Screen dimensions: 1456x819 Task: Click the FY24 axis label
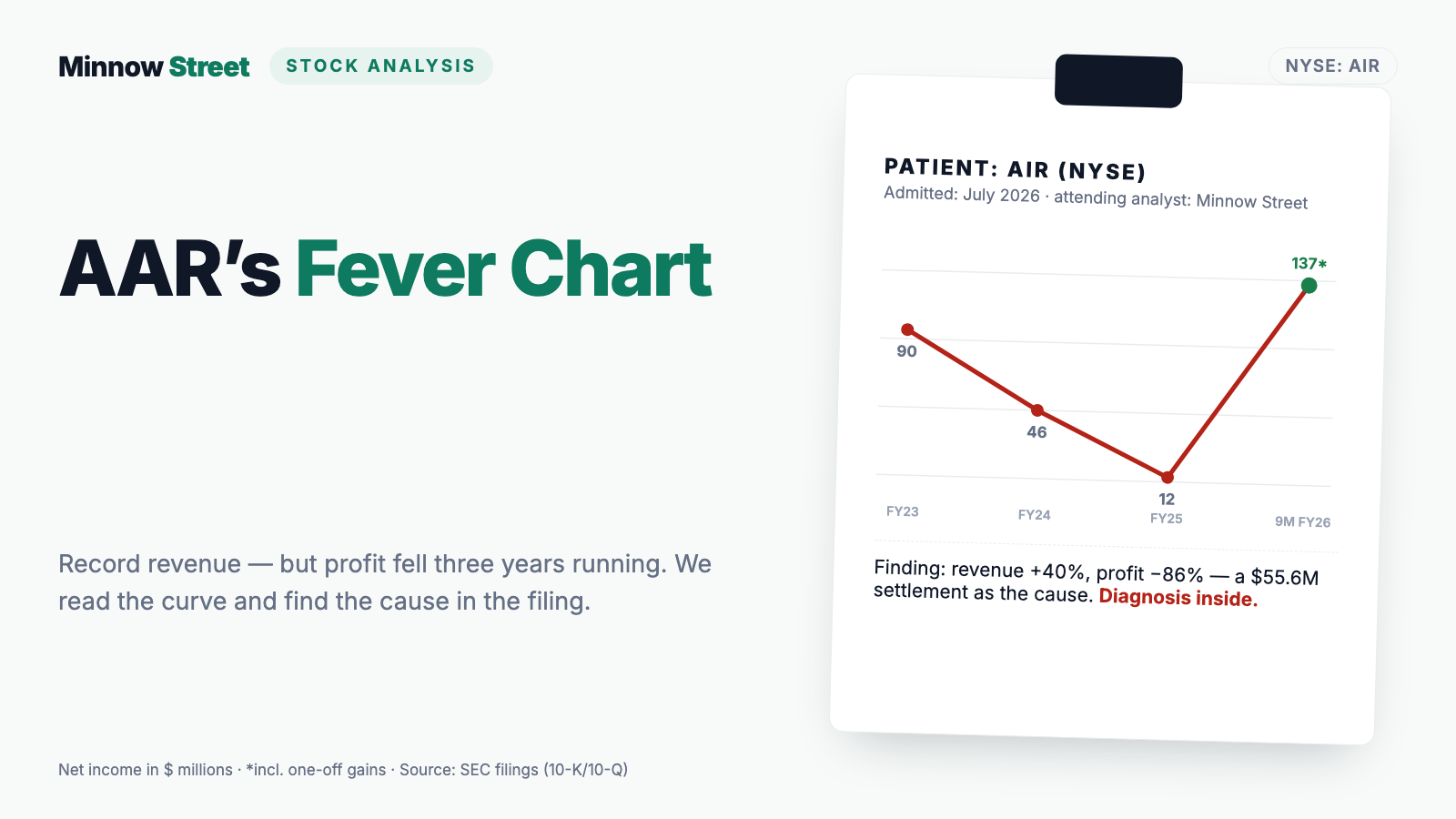click(x=1035, y=515)
